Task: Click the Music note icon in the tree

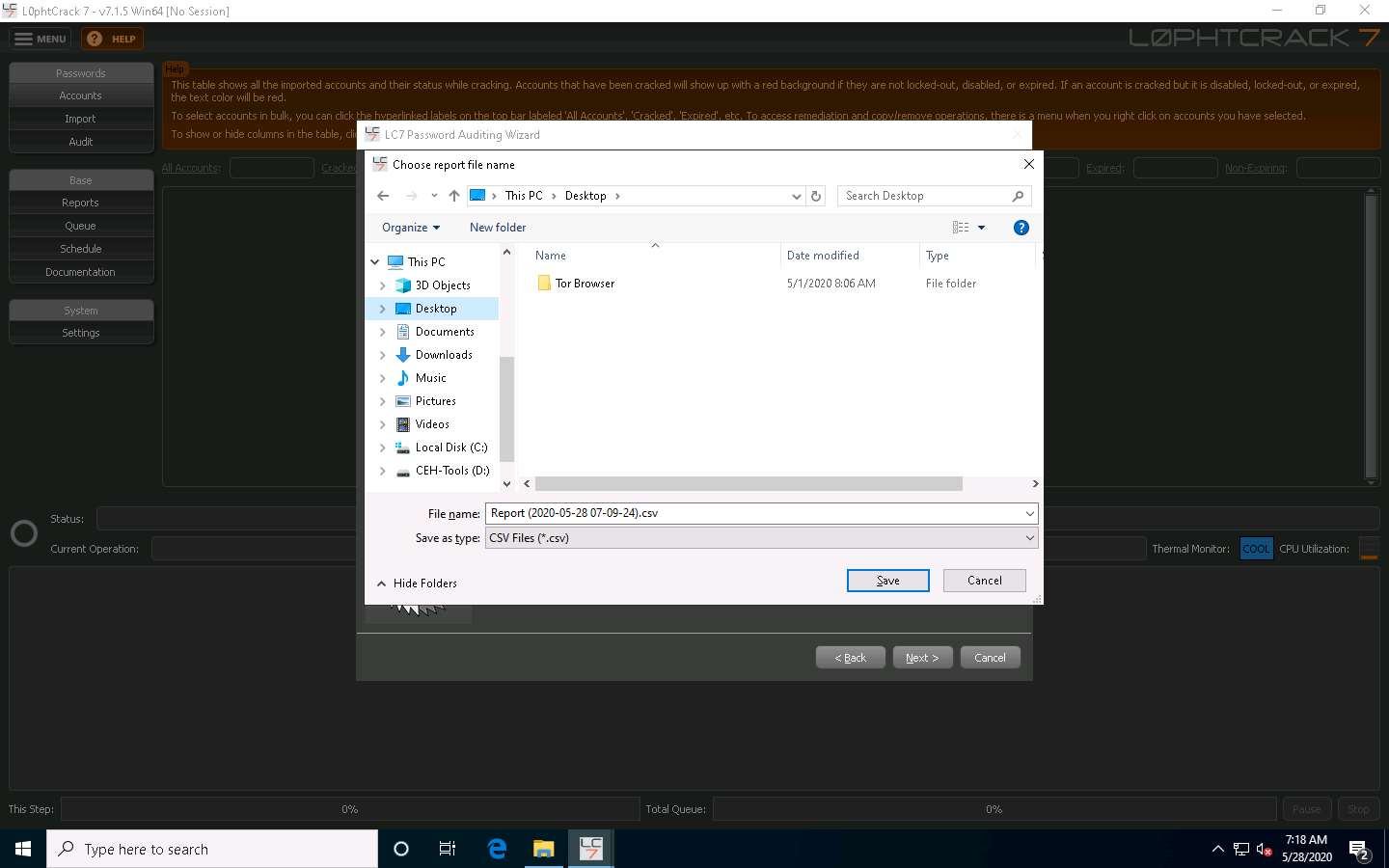Action: point(403,378)
